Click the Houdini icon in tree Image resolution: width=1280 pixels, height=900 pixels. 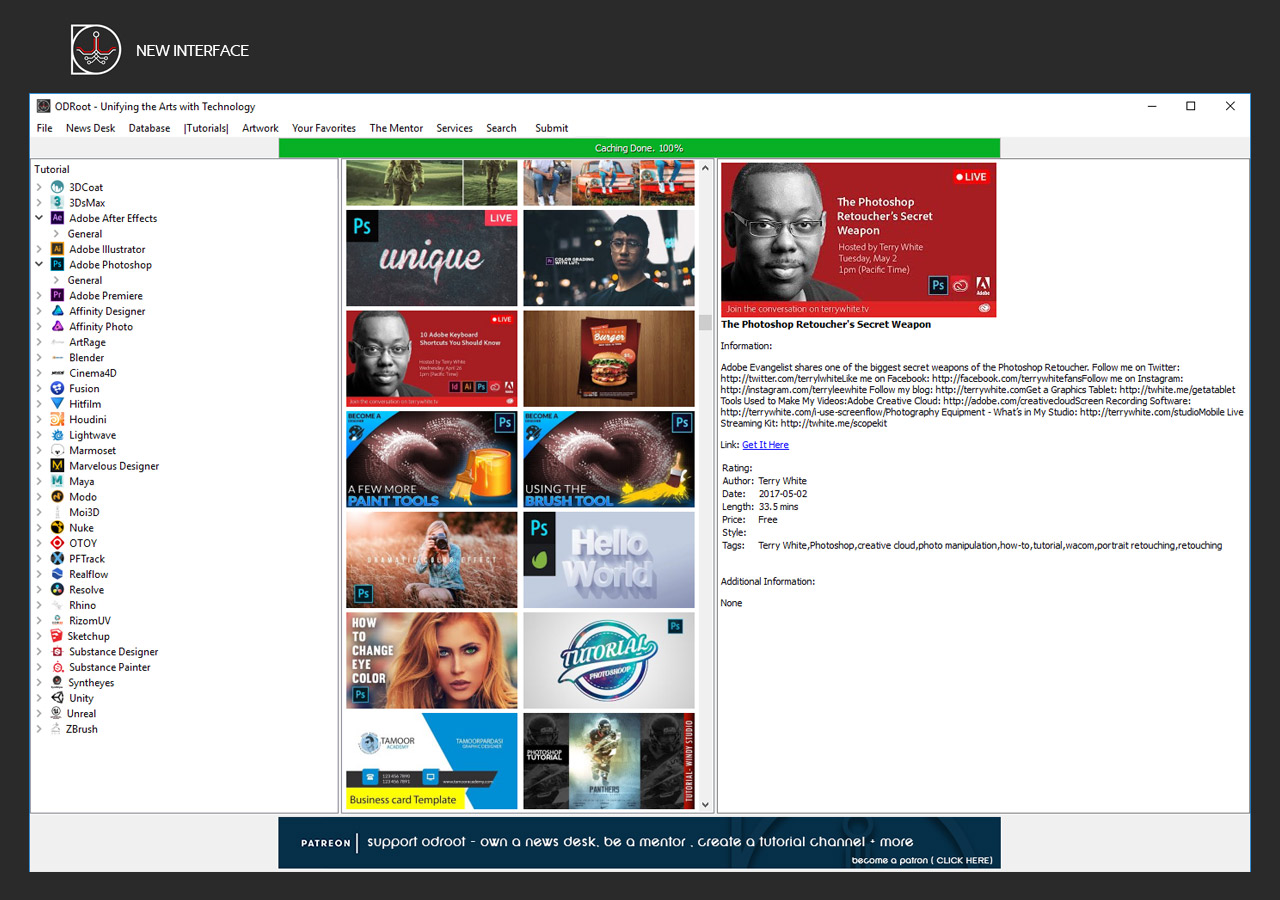coord(58,420)
